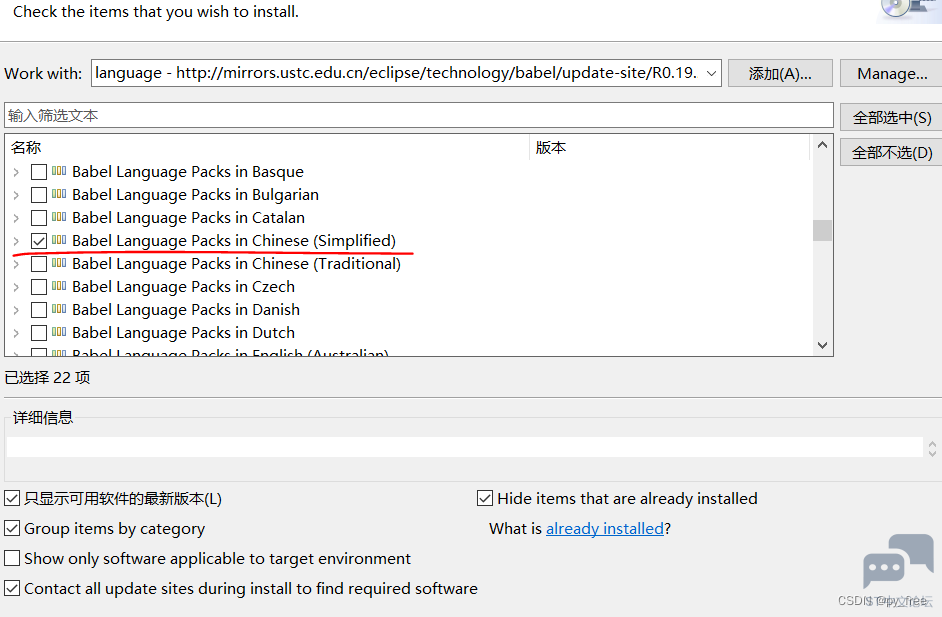The height and width of the screenshot is (617, 942).
Task: Focus the 输入筛选文本 filter text field
Action: [x=418, y=116]
